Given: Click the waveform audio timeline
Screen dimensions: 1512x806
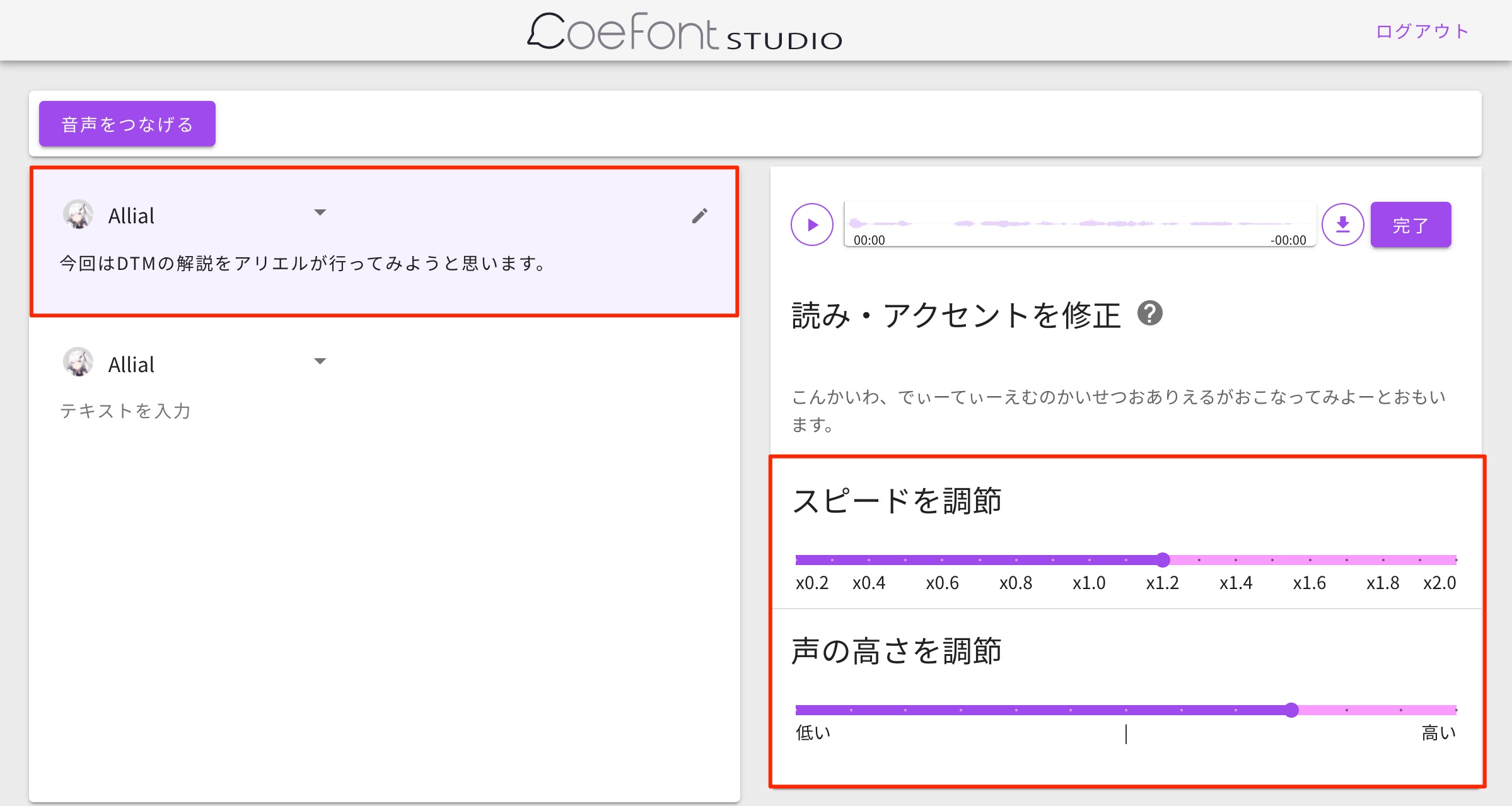Looking at the screenshot, I should point(1080,225).
